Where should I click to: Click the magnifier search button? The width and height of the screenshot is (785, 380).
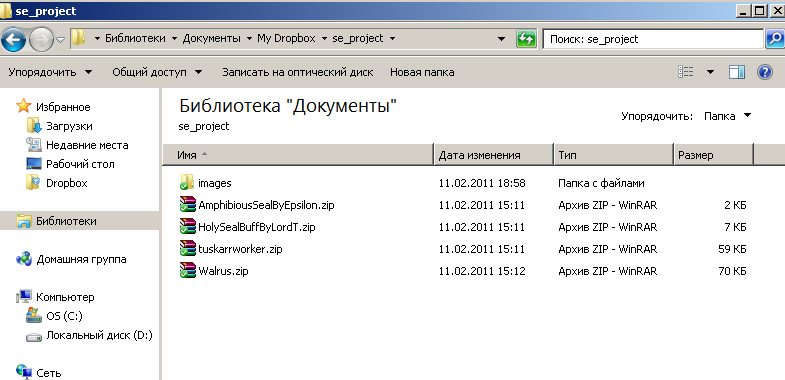coord(775,39)
